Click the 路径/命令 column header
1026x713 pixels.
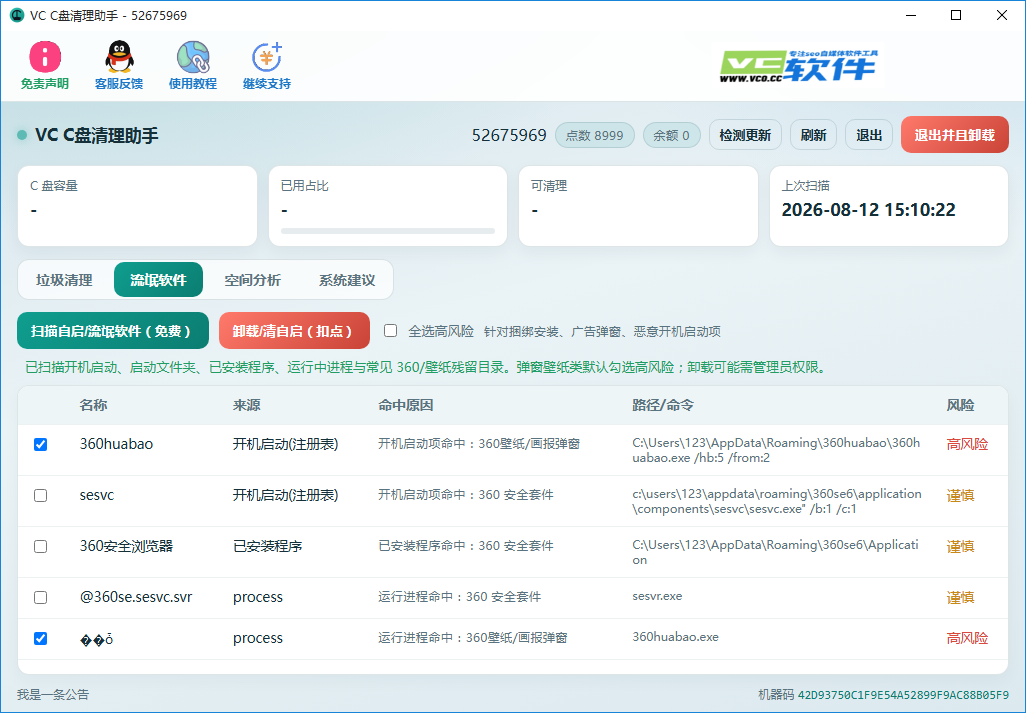coord(663,406)
